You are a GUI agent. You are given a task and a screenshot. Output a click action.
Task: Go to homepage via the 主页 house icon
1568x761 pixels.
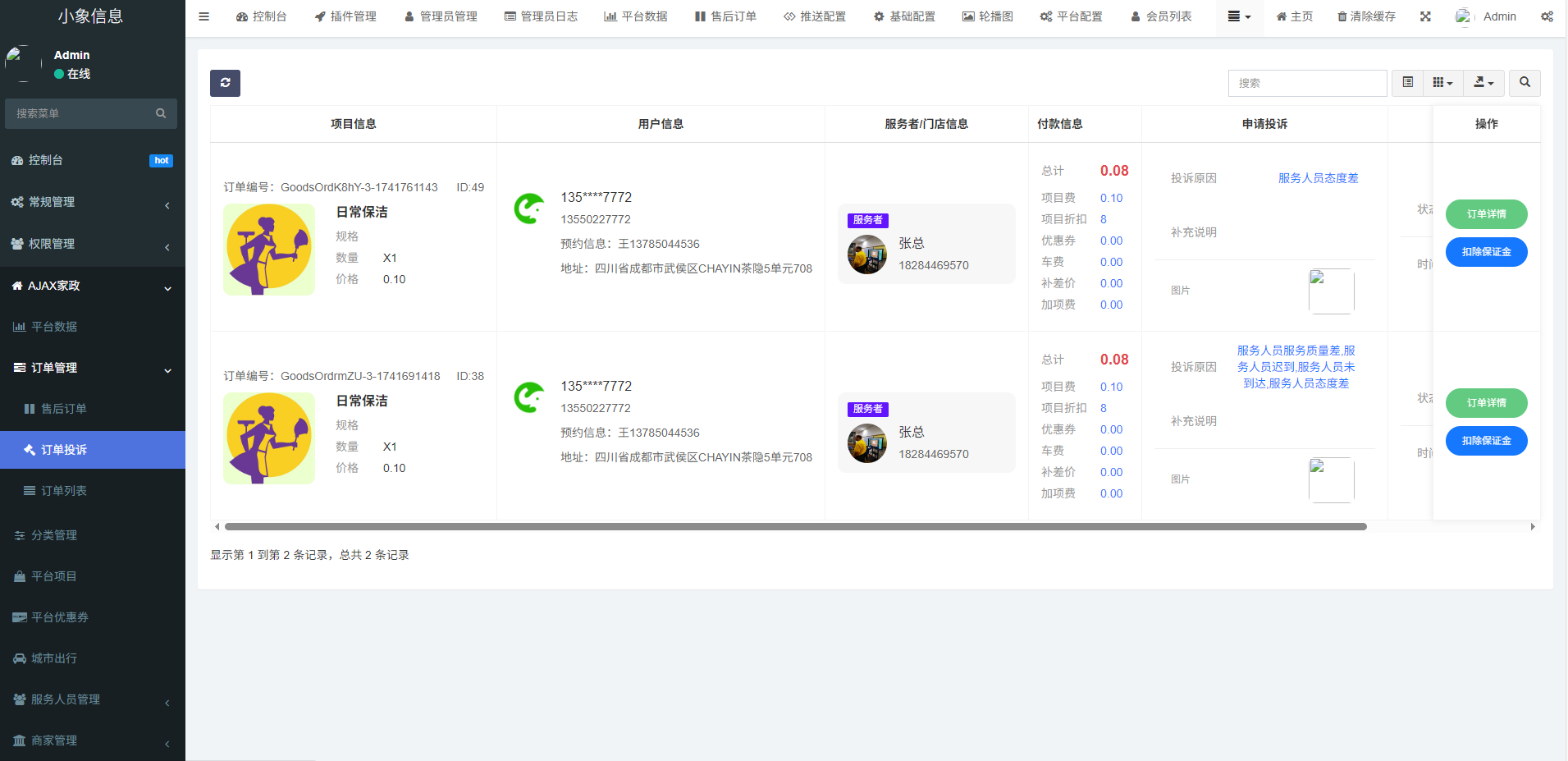(1294, 16)
